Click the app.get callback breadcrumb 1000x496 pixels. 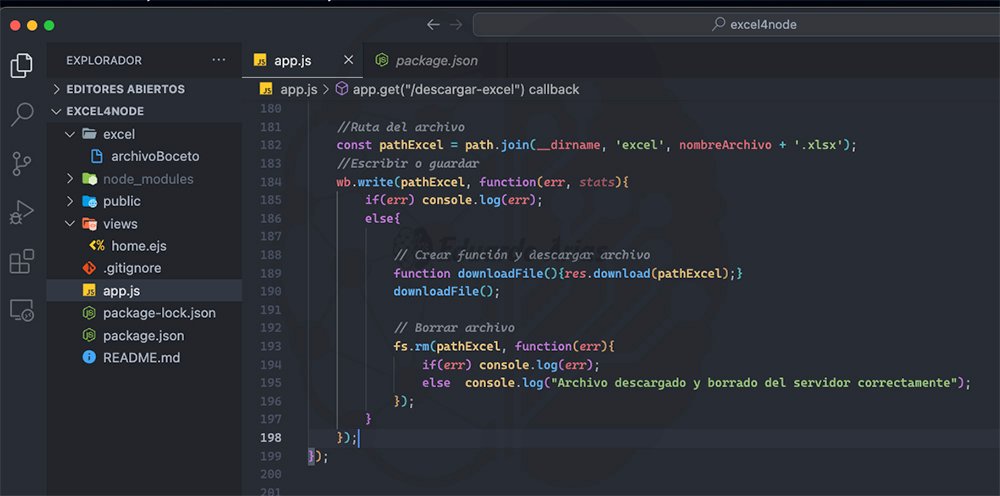[x=466, y=89]
